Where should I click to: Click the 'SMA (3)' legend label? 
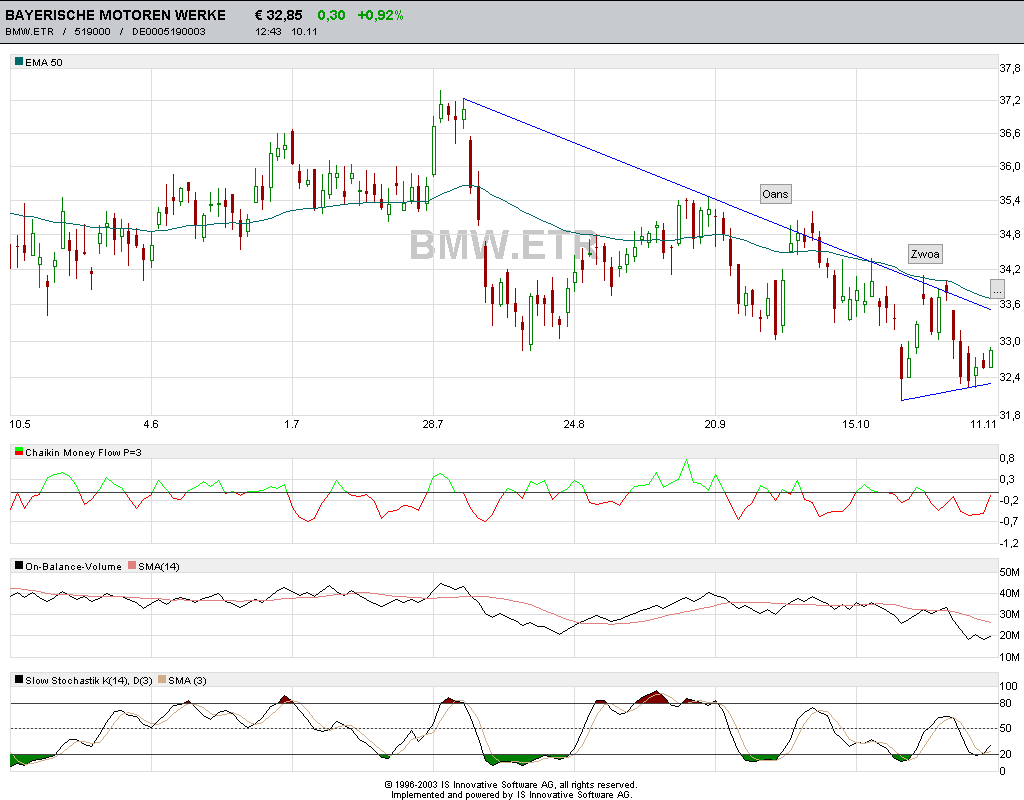click(187, 680)
